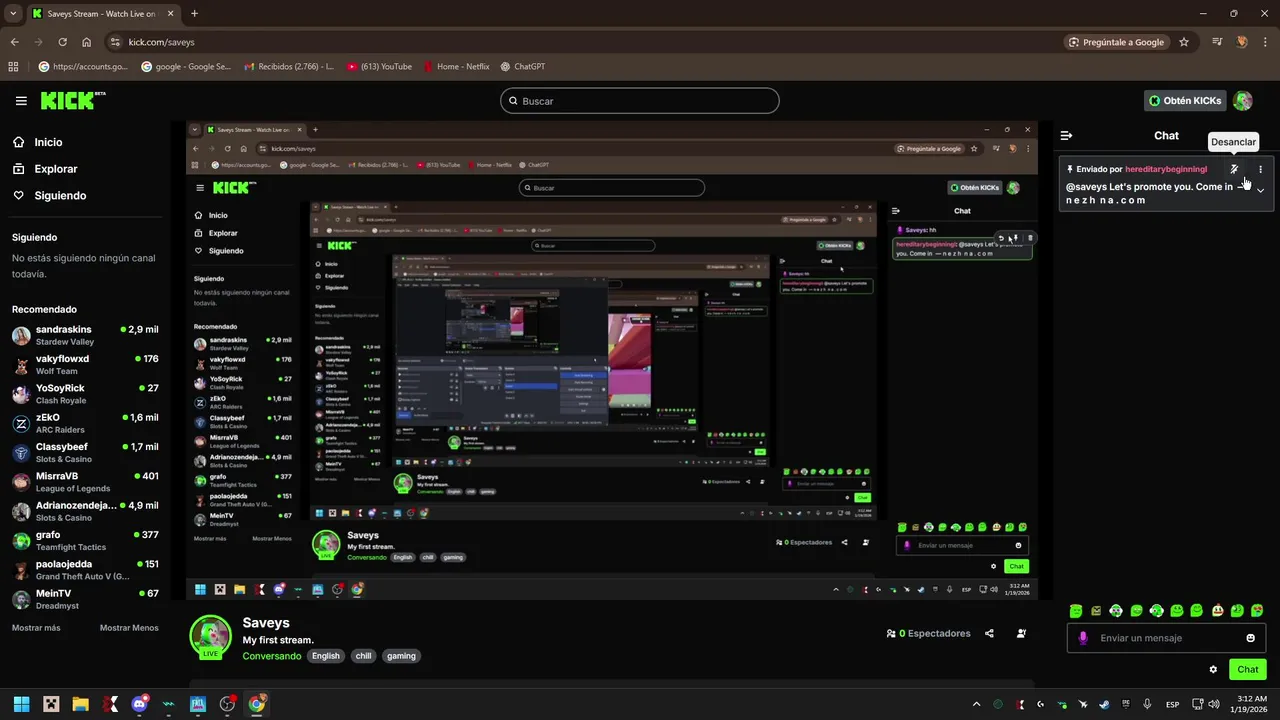Open Chrome three-dot menu

tap(1266, 42)
